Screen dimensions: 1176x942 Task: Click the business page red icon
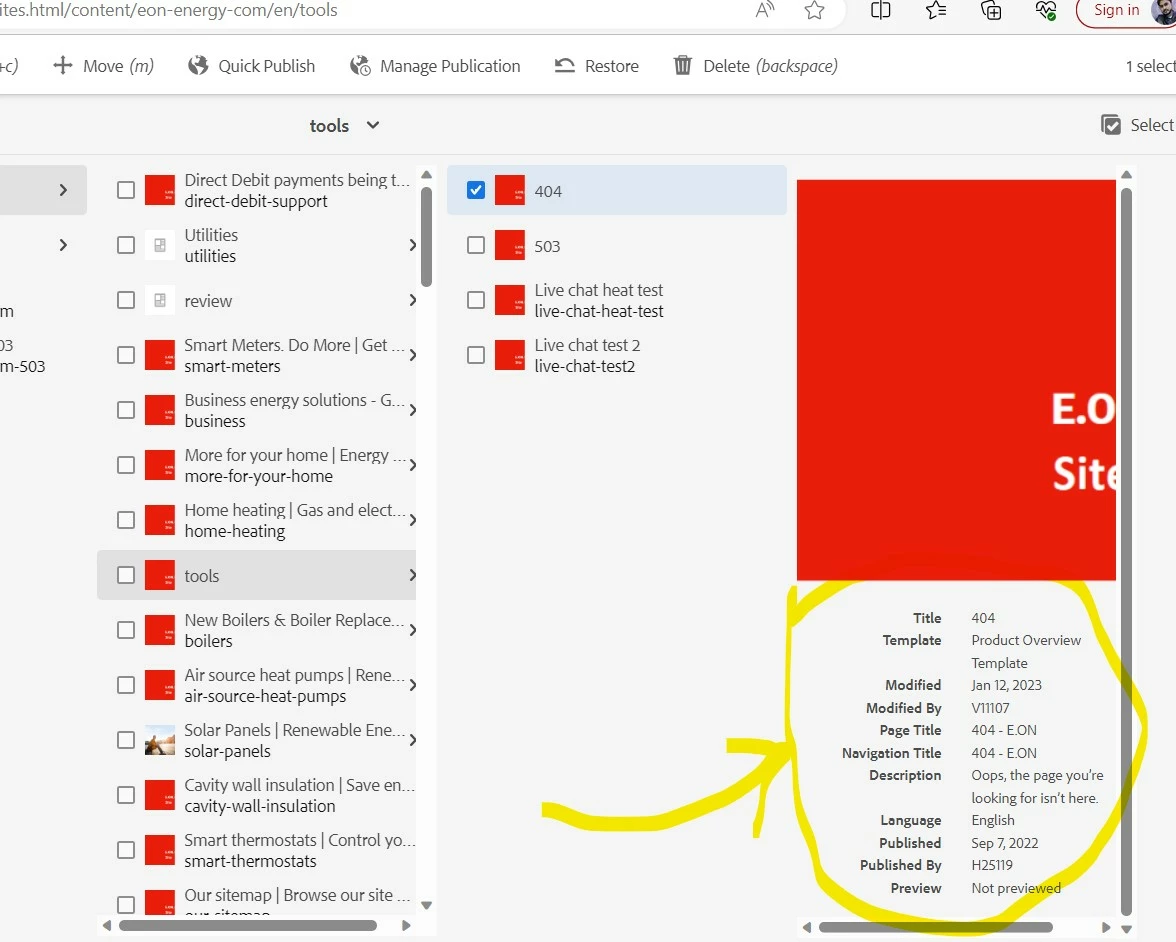pos(160,410)
